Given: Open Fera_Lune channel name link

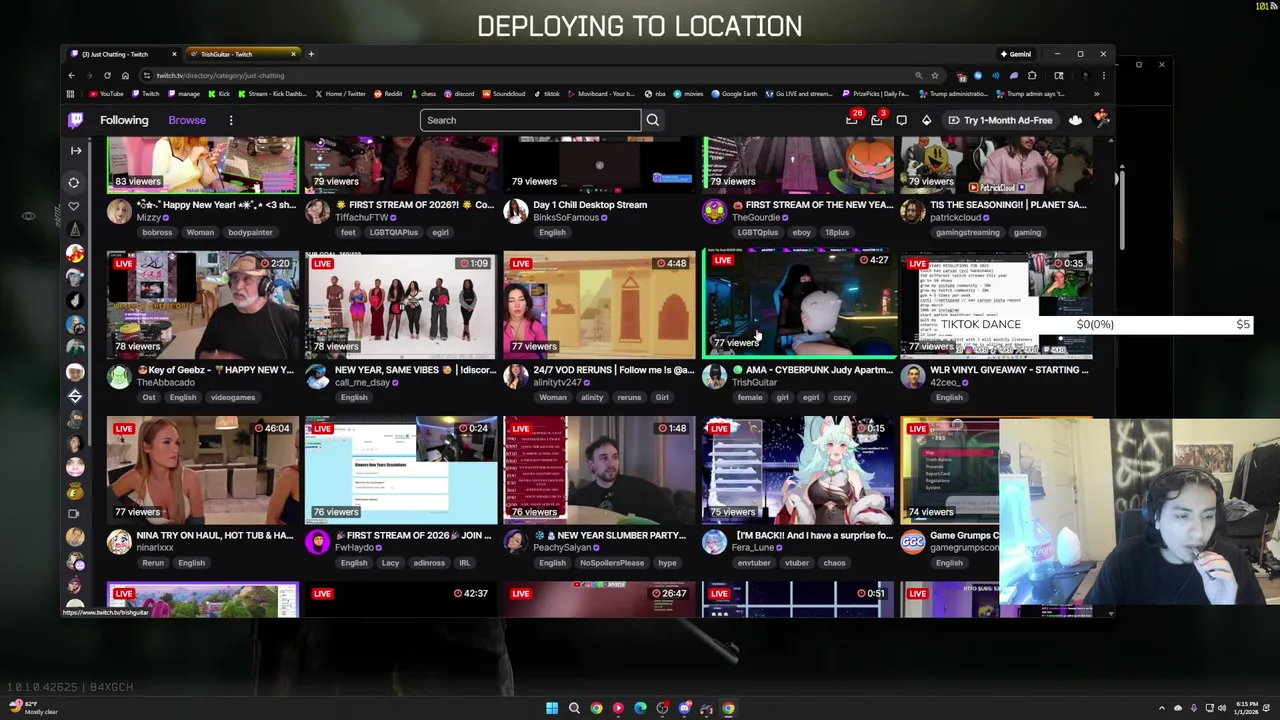Looking at the screenshot, I should (x=755, y=548).
